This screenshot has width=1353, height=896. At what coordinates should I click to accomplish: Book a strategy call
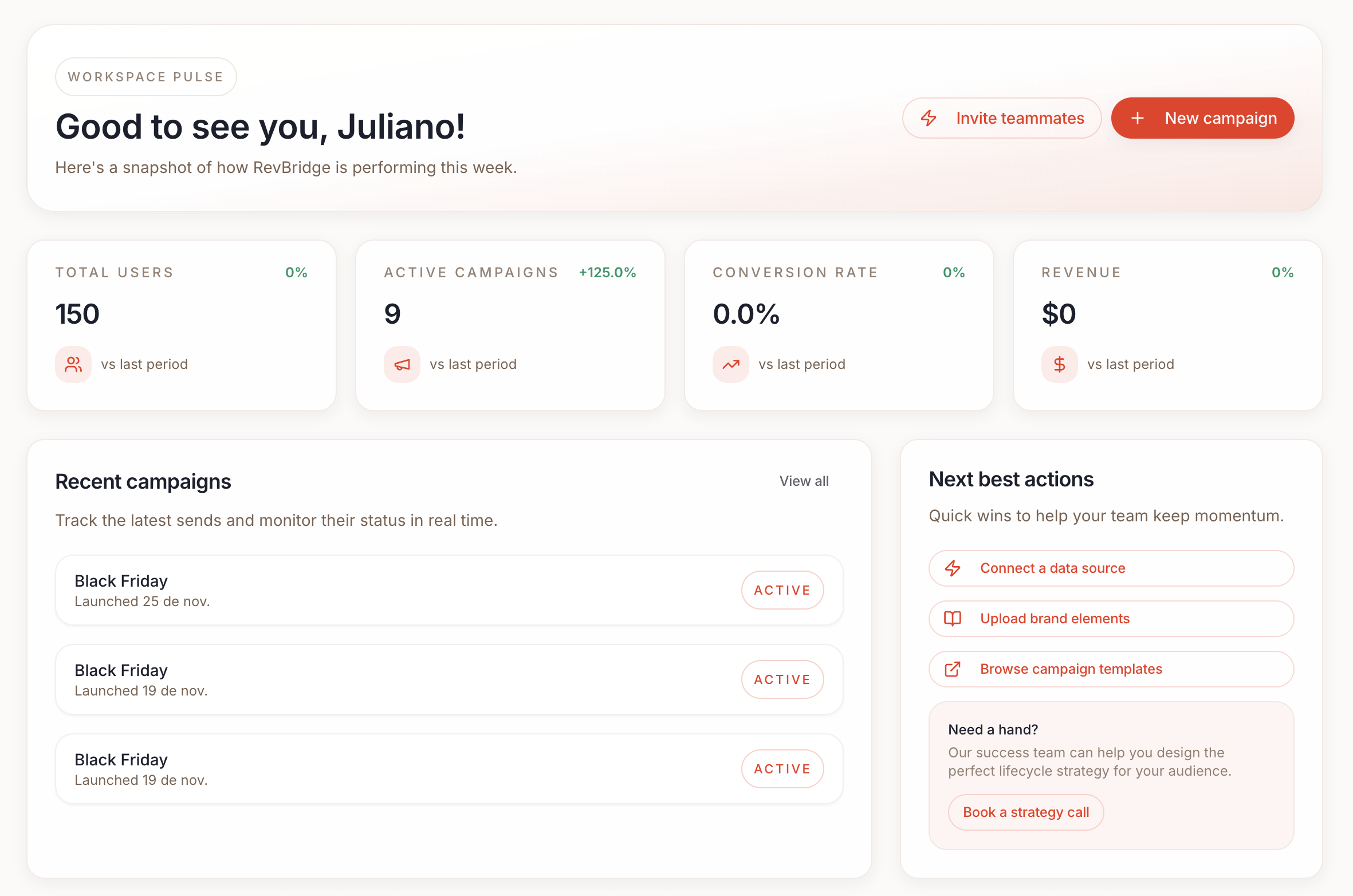[1025, 812]
